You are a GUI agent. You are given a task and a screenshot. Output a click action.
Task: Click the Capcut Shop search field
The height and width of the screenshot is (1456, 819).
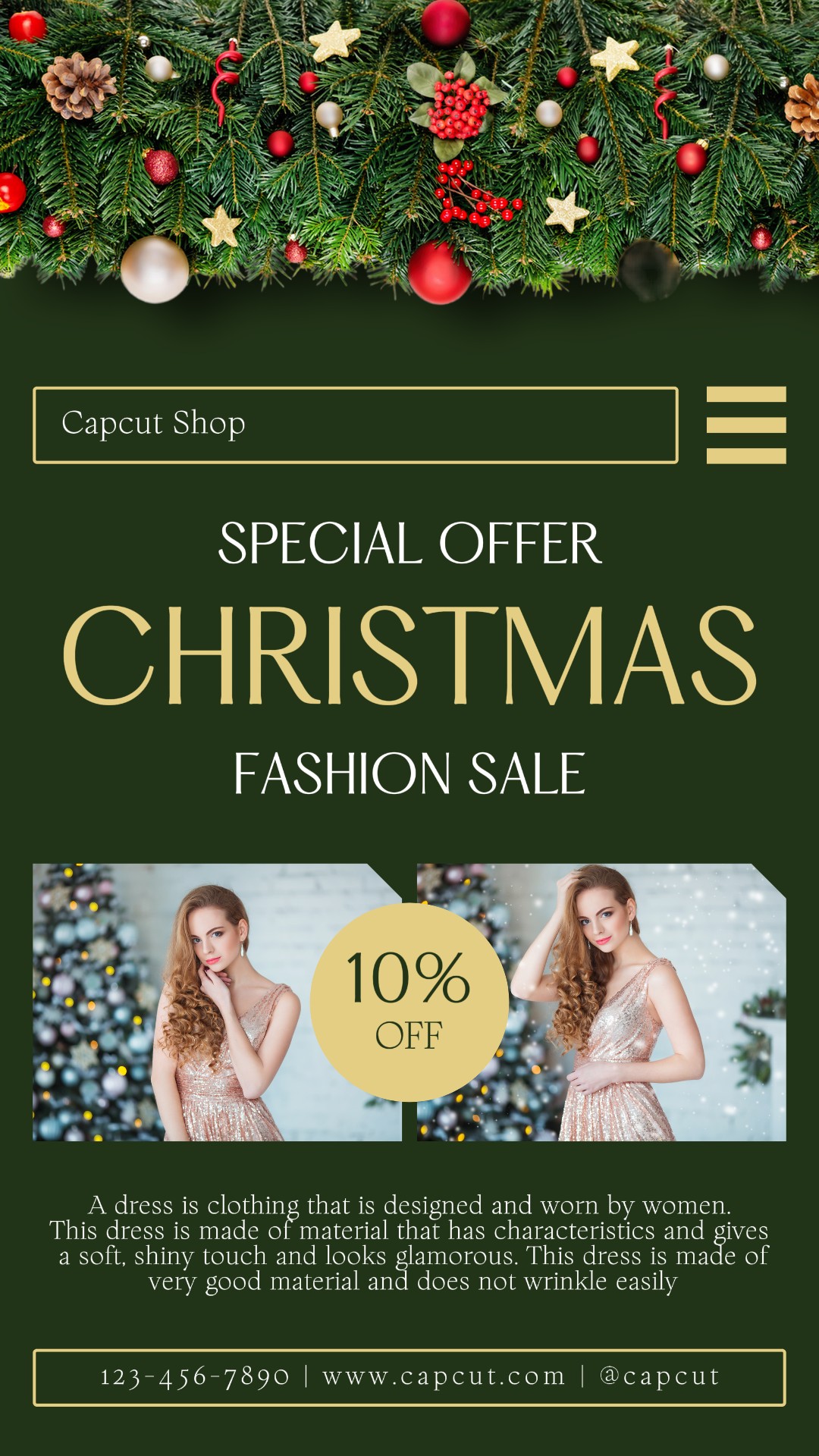click(x=356, y=425)
